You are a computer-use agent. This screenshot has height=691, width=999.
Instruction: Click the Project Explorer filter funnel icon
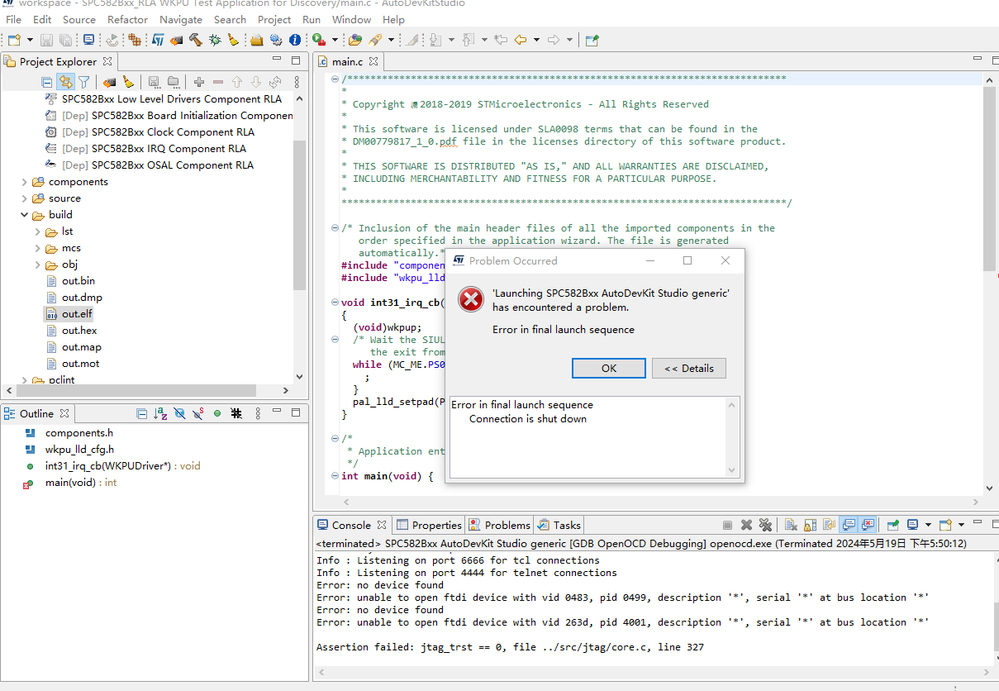coord(83,82)
